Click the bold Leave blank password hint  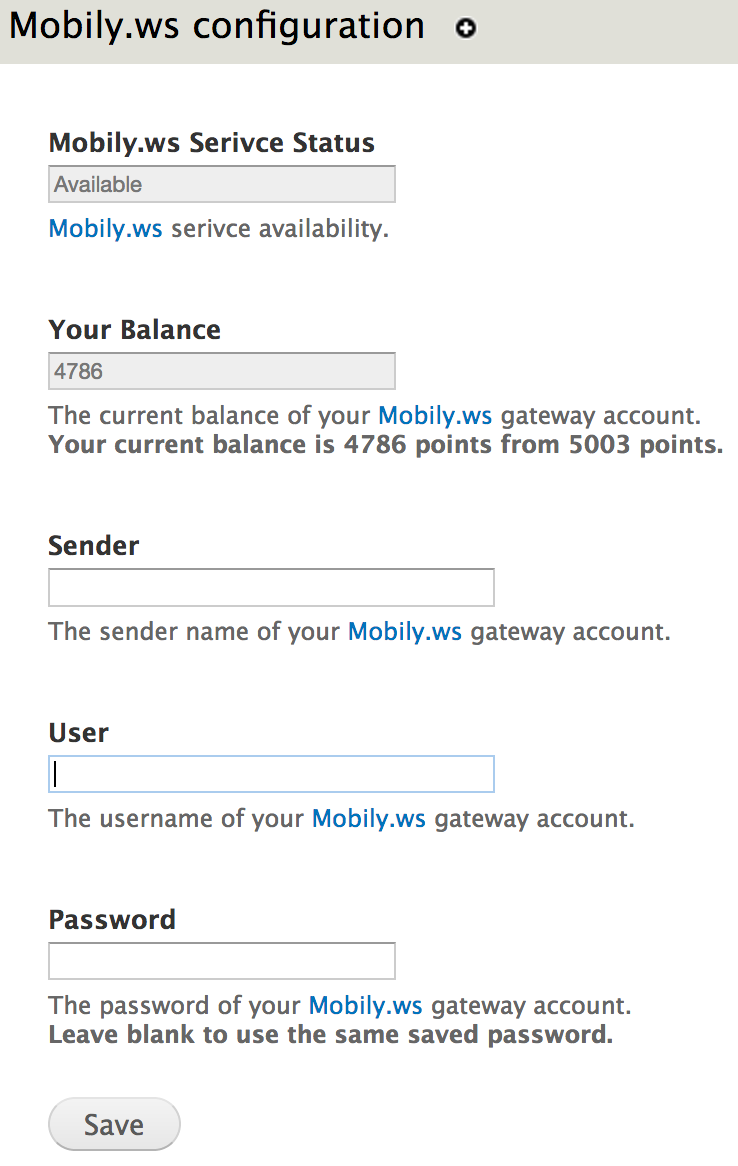click(330, 1034)
